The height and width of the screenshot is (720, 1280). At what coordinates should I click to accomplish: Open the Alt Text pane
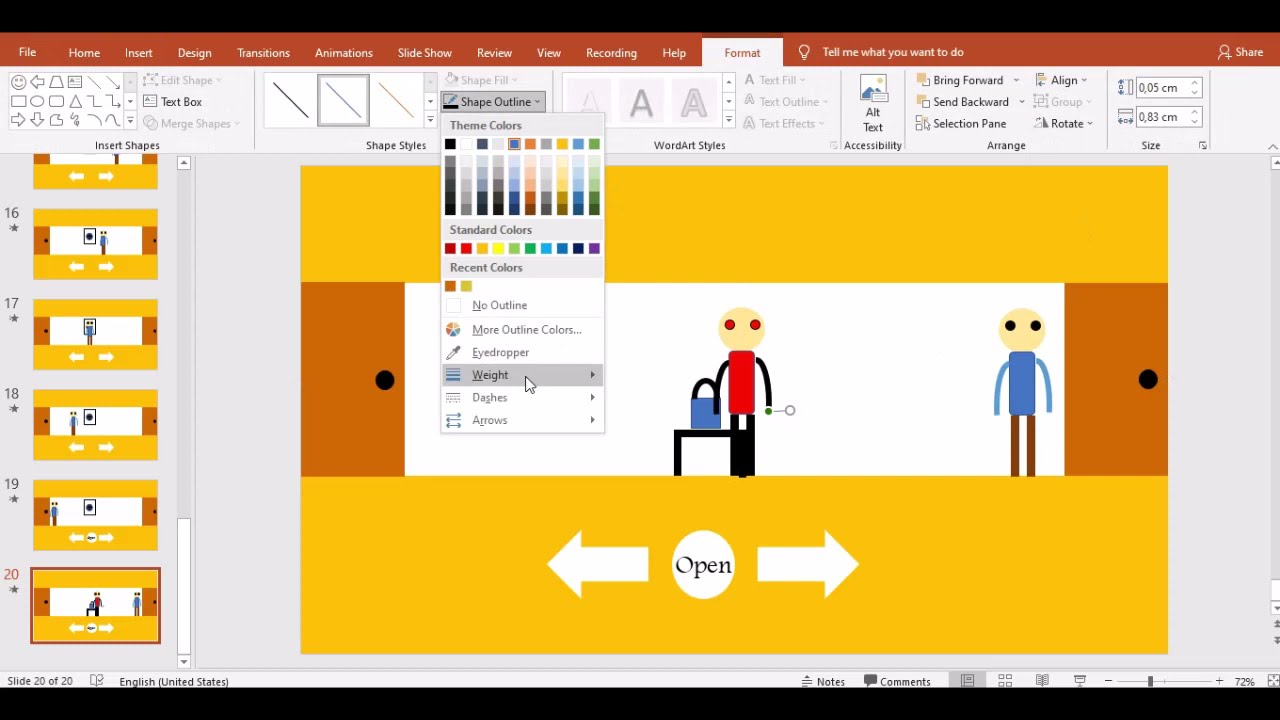[x=873, y=105]
